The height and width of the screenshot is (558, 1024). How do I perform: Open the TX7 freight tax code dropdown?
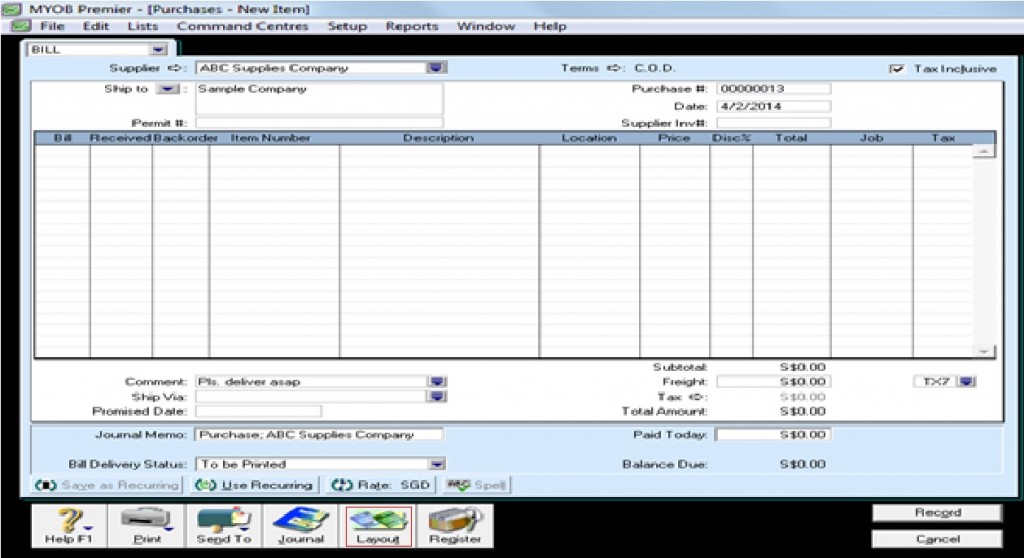pos(967,382)
